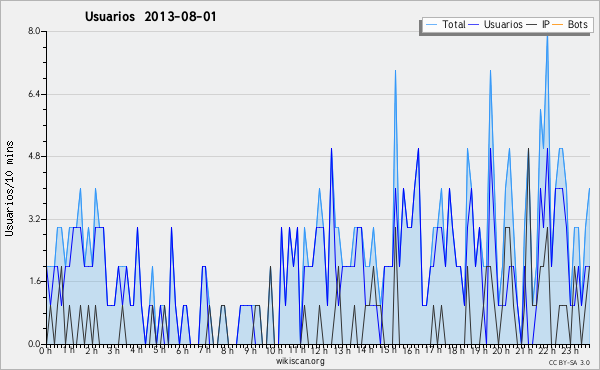Click the y-axis value 8.0
Screen dimensions: 600x370
coord(34,31)
